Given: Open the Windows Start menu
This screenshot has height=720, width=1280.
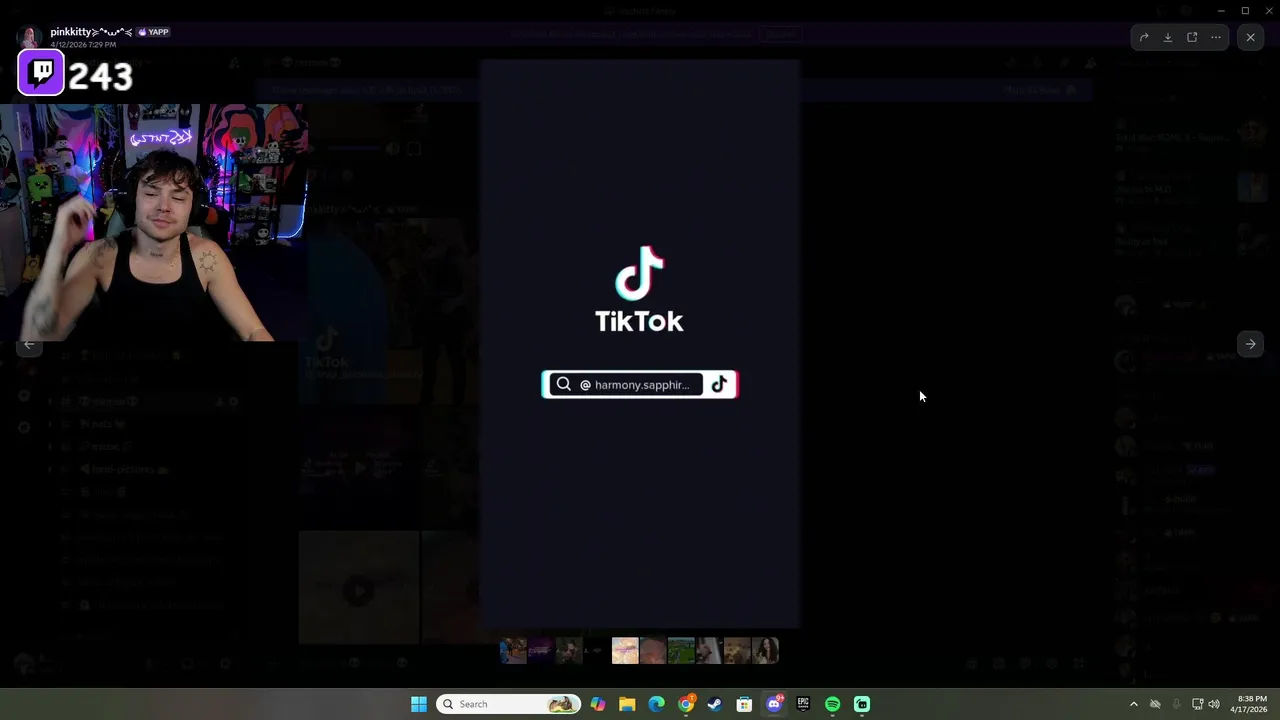Looking at the screenshot, I should tap(419, 704).
